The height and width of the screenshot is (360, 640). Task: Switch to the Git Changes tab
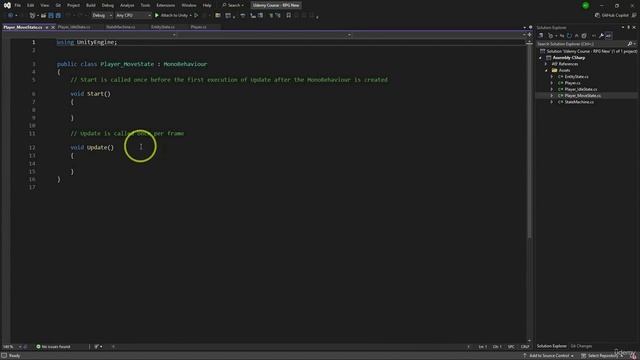pos(581,346)
